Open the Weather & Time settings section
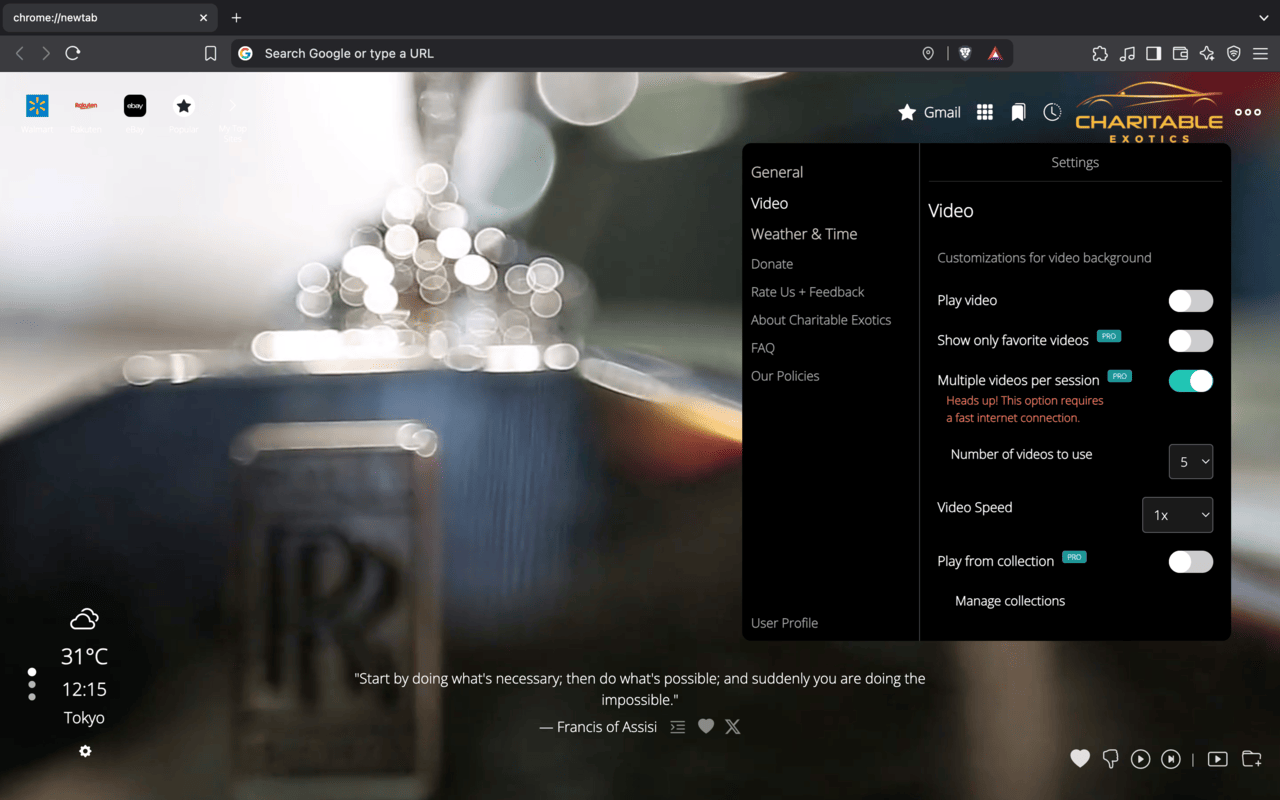 tap(804, 234)
